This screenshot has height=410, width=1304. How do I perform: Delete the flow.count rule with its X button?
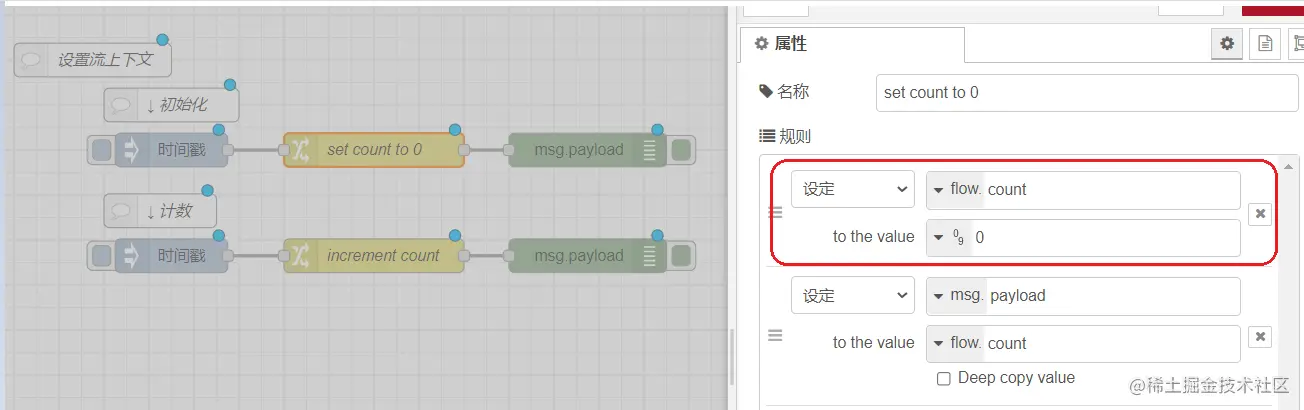coord(1260,213)
